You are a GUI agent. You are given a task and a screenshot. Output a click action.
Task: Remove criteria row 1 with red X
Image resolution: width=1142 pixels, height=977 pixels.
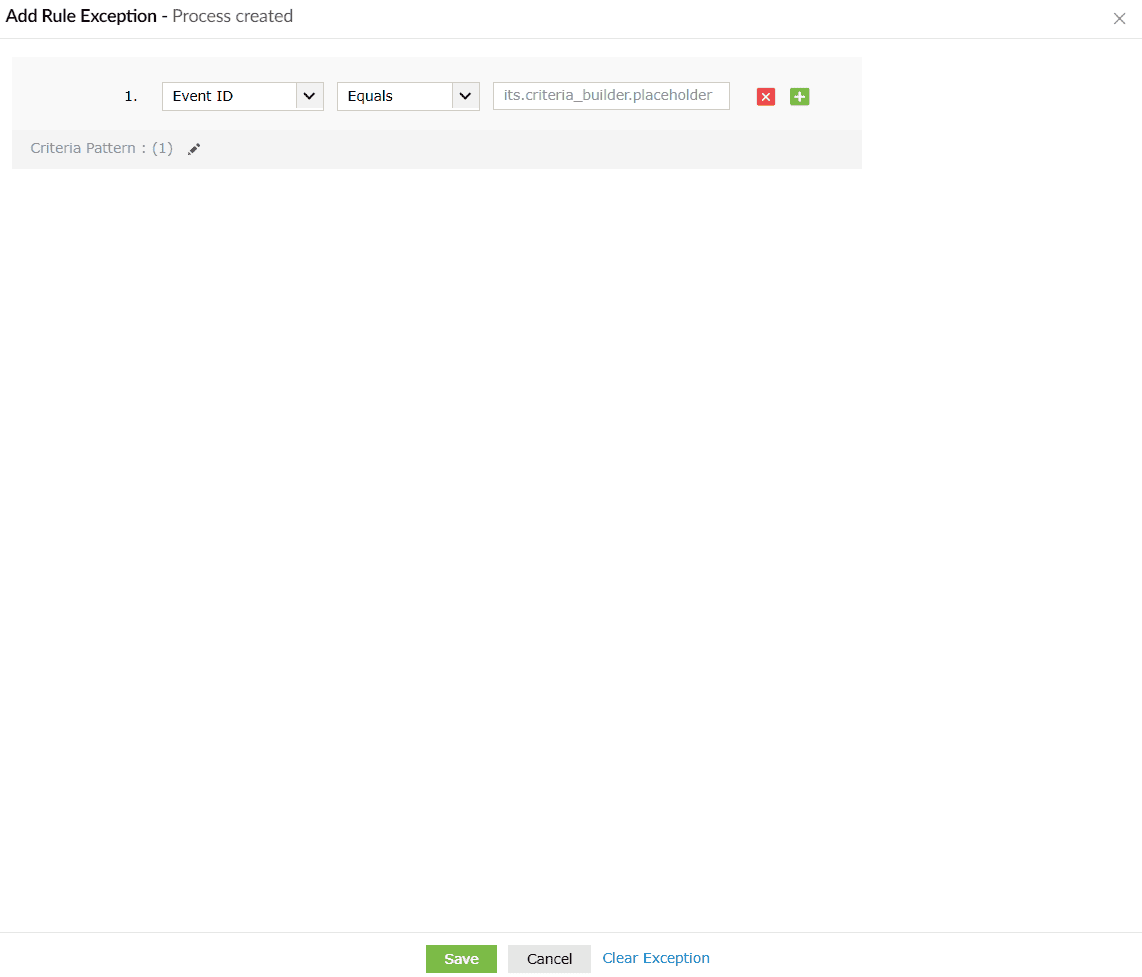tap(765, 97)
